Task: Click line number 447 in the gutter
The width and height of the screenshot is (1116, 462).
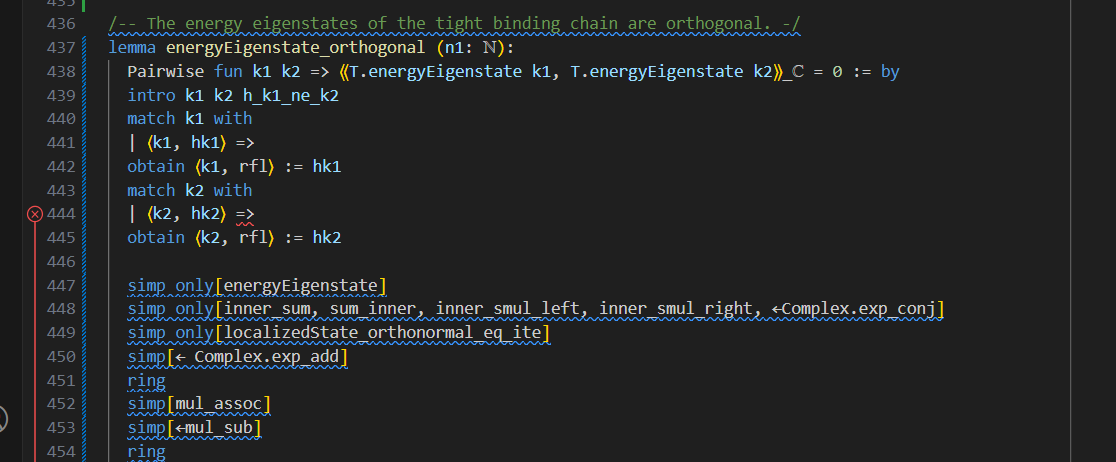Action: point(62,286)
